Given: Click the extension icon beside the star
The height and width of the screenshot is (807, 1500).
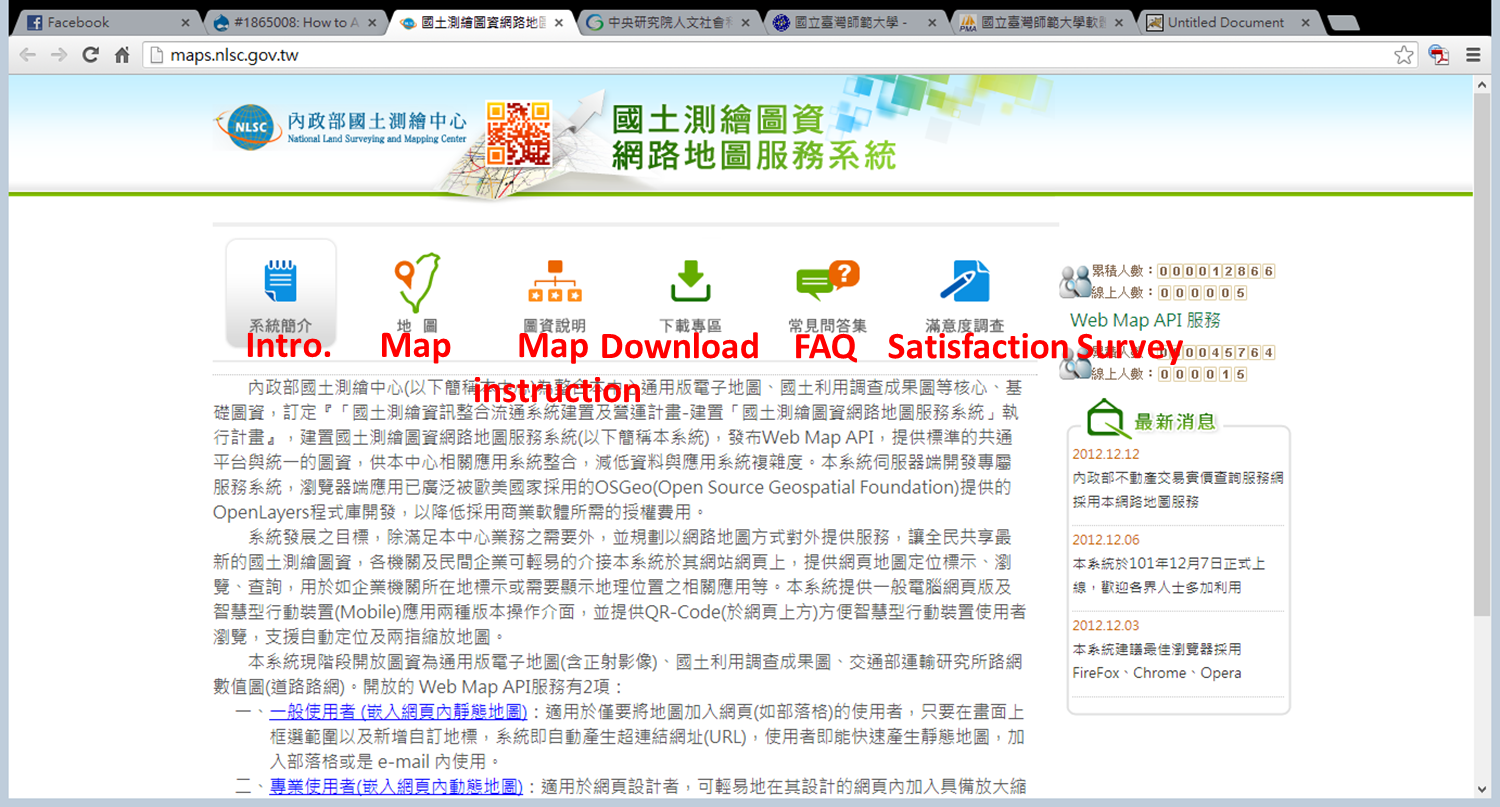Looking at the screenshot, I should (1439, 55).
